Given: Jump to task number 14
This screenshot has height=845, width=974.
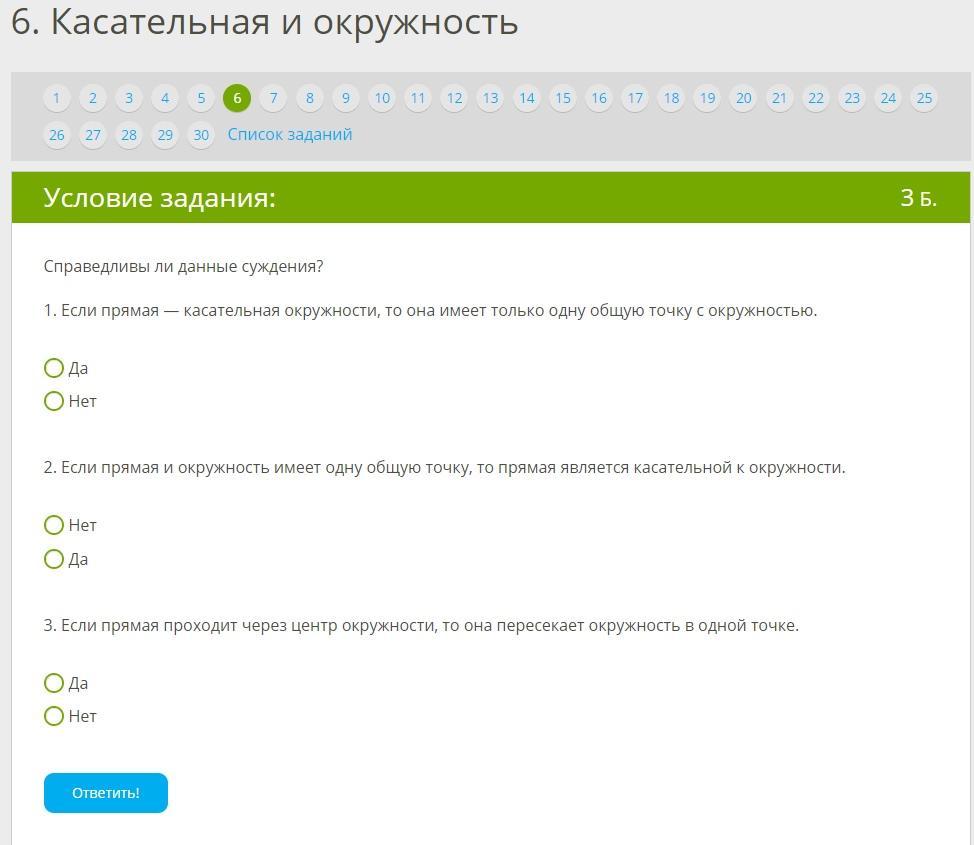Looking at the screenshot, I should click(527, 98).
